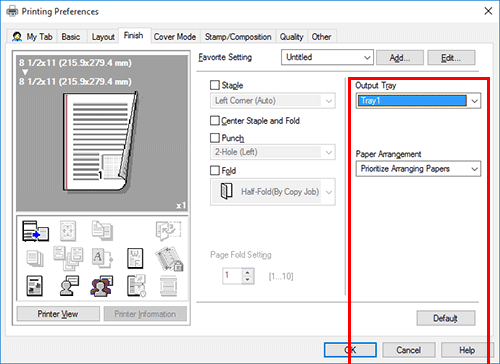Image resolution: width=500 pixels, height=364 pixels.
Task: Click the user icon on My Tab
Action: tap(17, 37)
